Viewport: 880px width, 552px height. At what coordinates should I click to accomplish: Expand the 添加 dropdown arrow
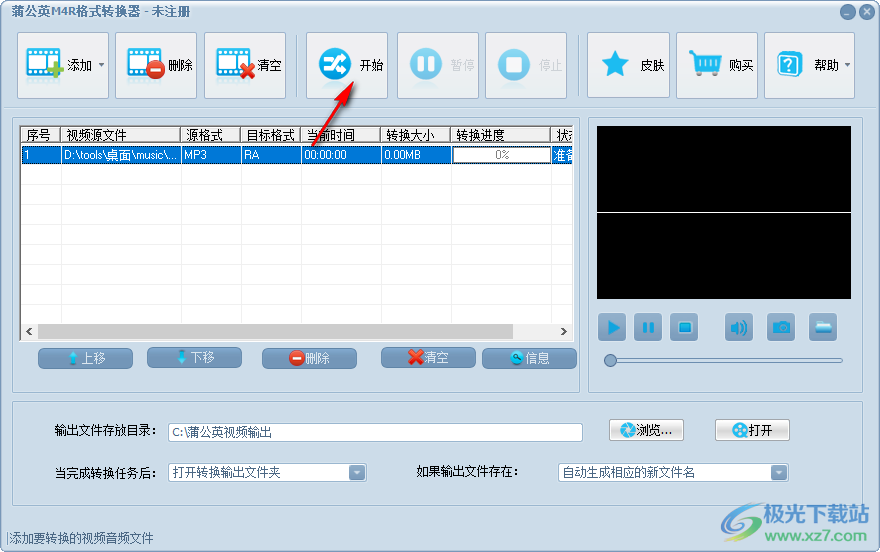(x=102, y=65)
